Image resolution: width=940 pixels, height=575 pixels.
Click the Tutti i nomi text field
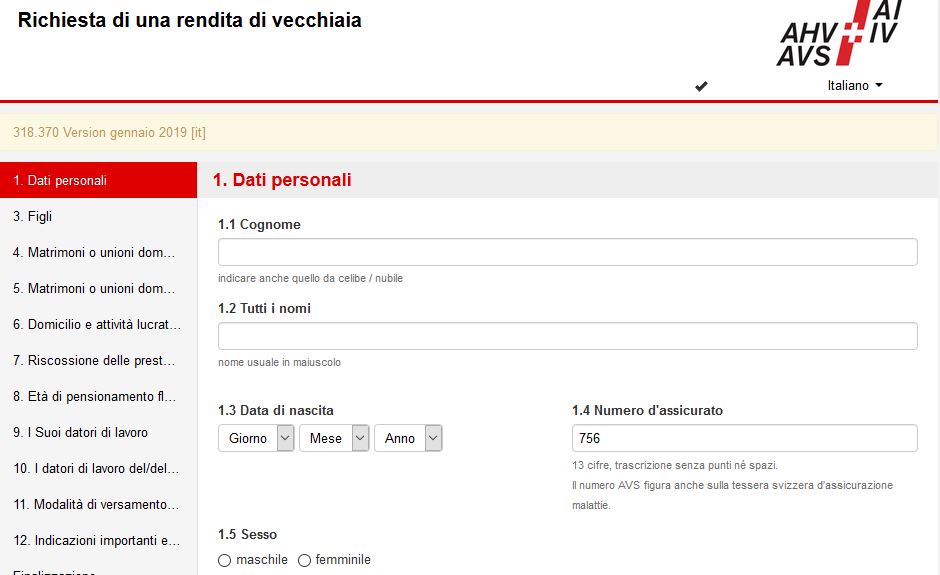coord(567,336)
